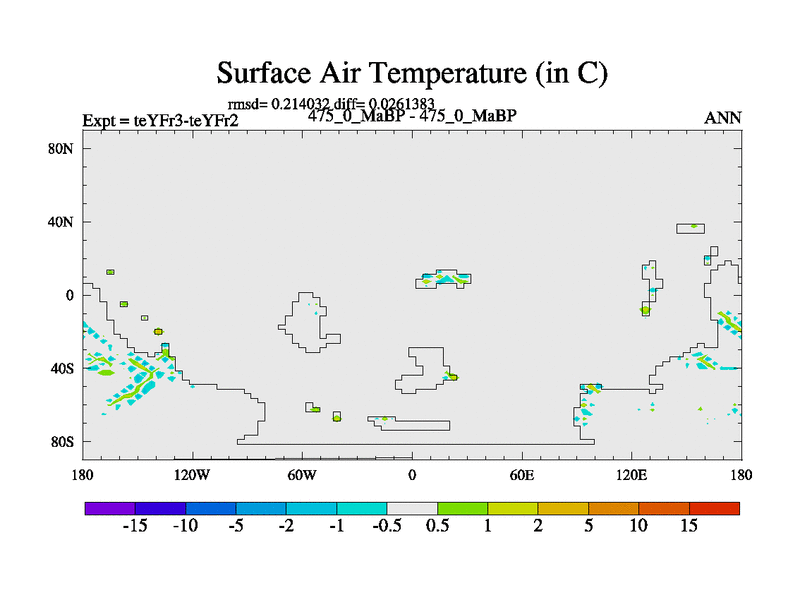Click the -15 colorbar tick label
This screenshot has height=600, width=800.
[134, 527]
